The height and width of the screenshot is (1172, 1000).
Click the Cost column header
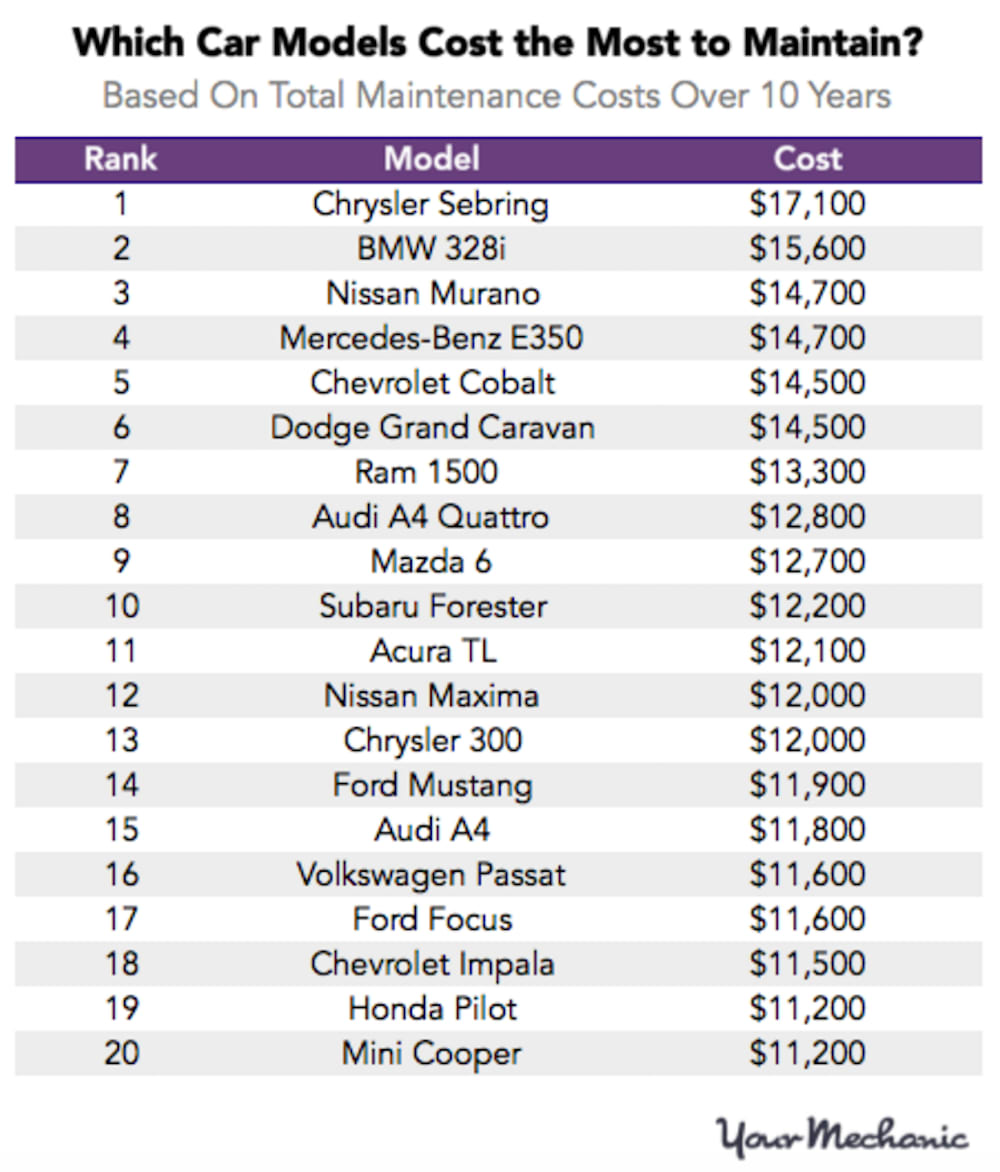click(x=807, y=159)
